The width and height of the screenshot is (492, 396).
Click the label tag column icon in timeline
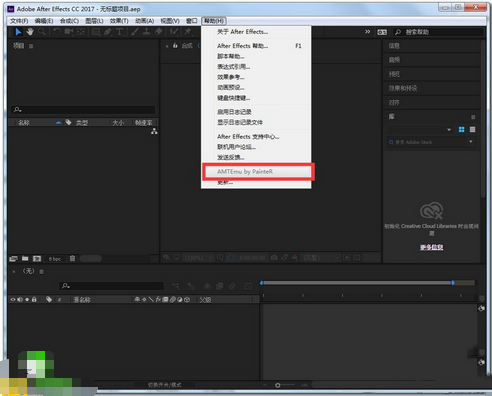[x=49, y=299]
